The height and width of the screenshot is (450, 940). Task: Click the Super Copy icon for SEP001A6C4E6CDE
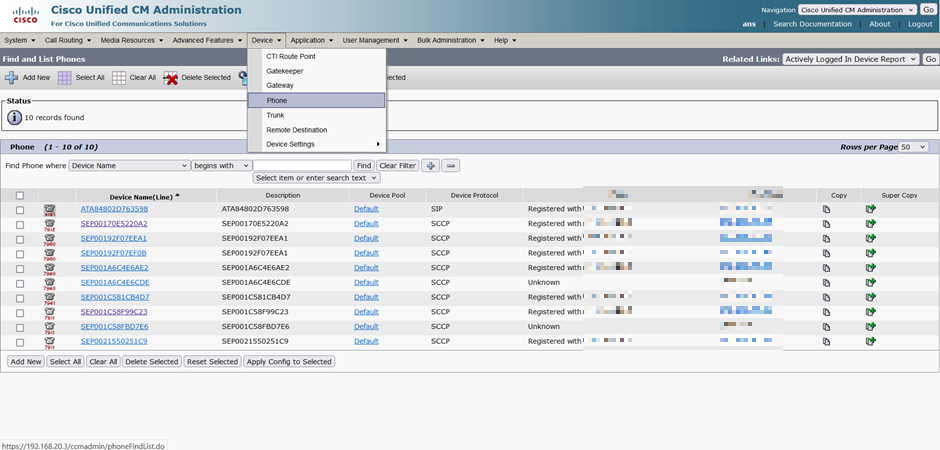click(x=870, y=282)
